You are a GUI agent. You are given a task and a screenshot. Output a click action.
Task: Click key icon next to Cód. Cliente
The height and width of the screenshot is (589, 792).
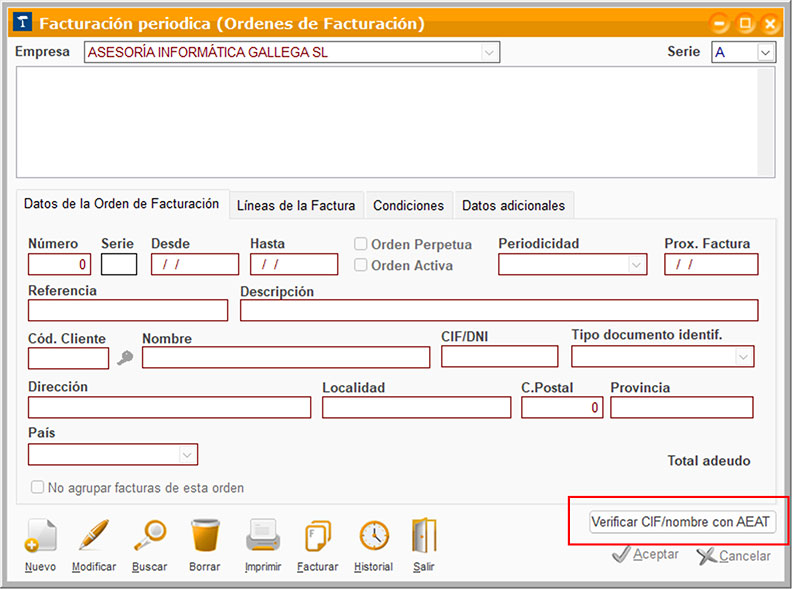[124, 358]
